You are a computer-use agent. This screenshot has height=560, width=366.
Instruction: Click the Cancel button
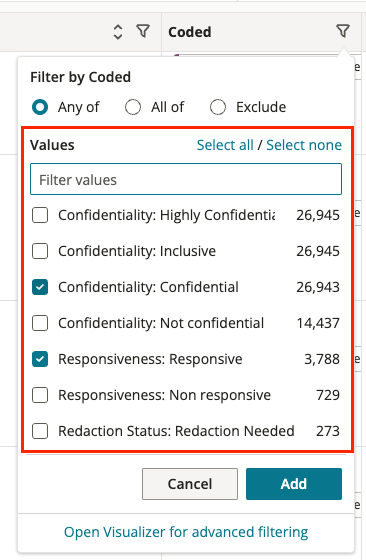(x=190, y=484)
